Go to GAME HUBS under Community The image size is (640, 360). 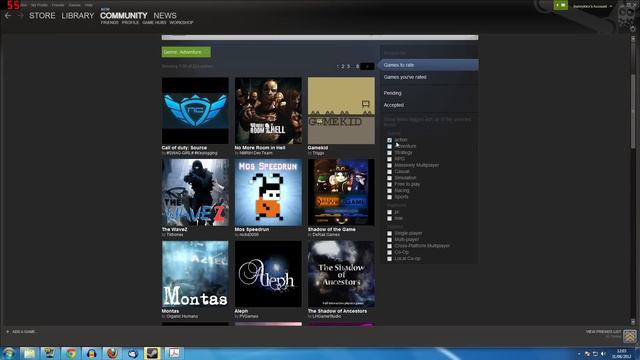pos(154,22)
